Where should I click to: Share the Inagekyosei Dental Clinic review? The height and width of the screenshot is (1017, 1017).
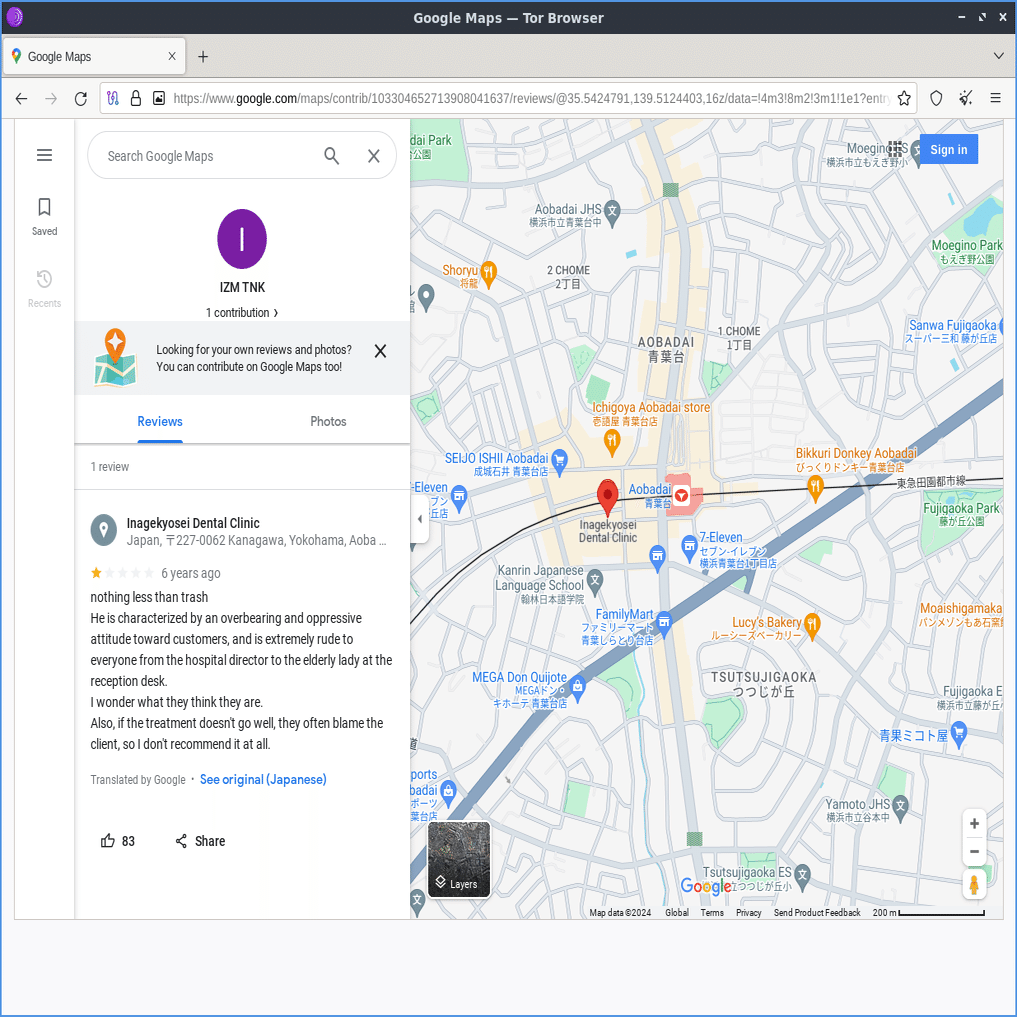coord(200,841)
